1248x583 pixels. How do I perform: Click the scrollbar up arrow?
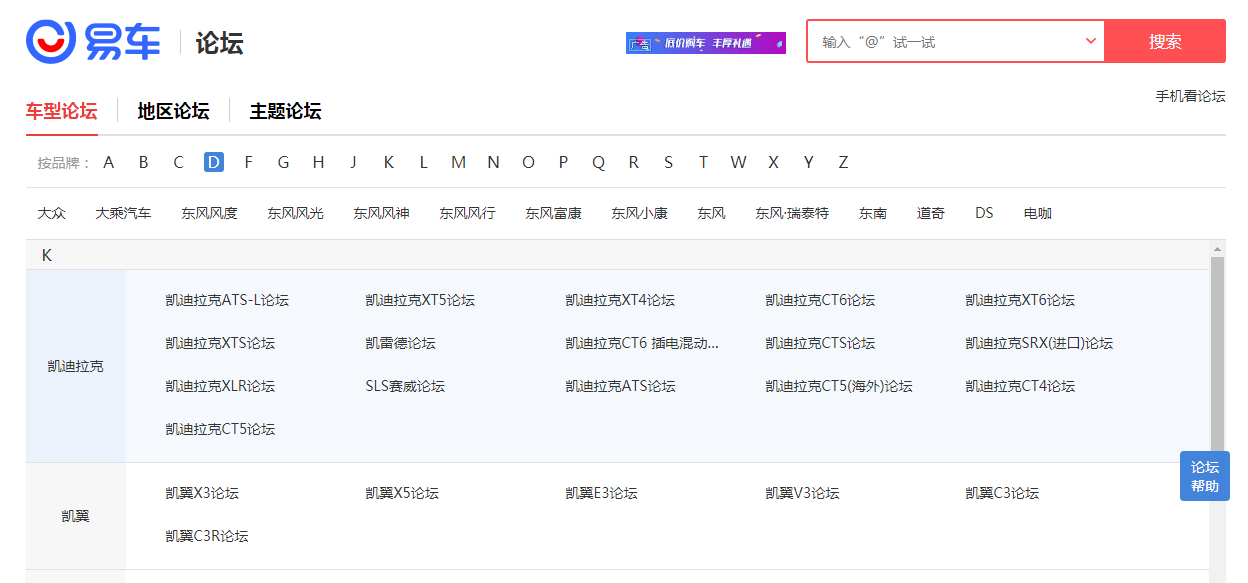coord(1217,249)
